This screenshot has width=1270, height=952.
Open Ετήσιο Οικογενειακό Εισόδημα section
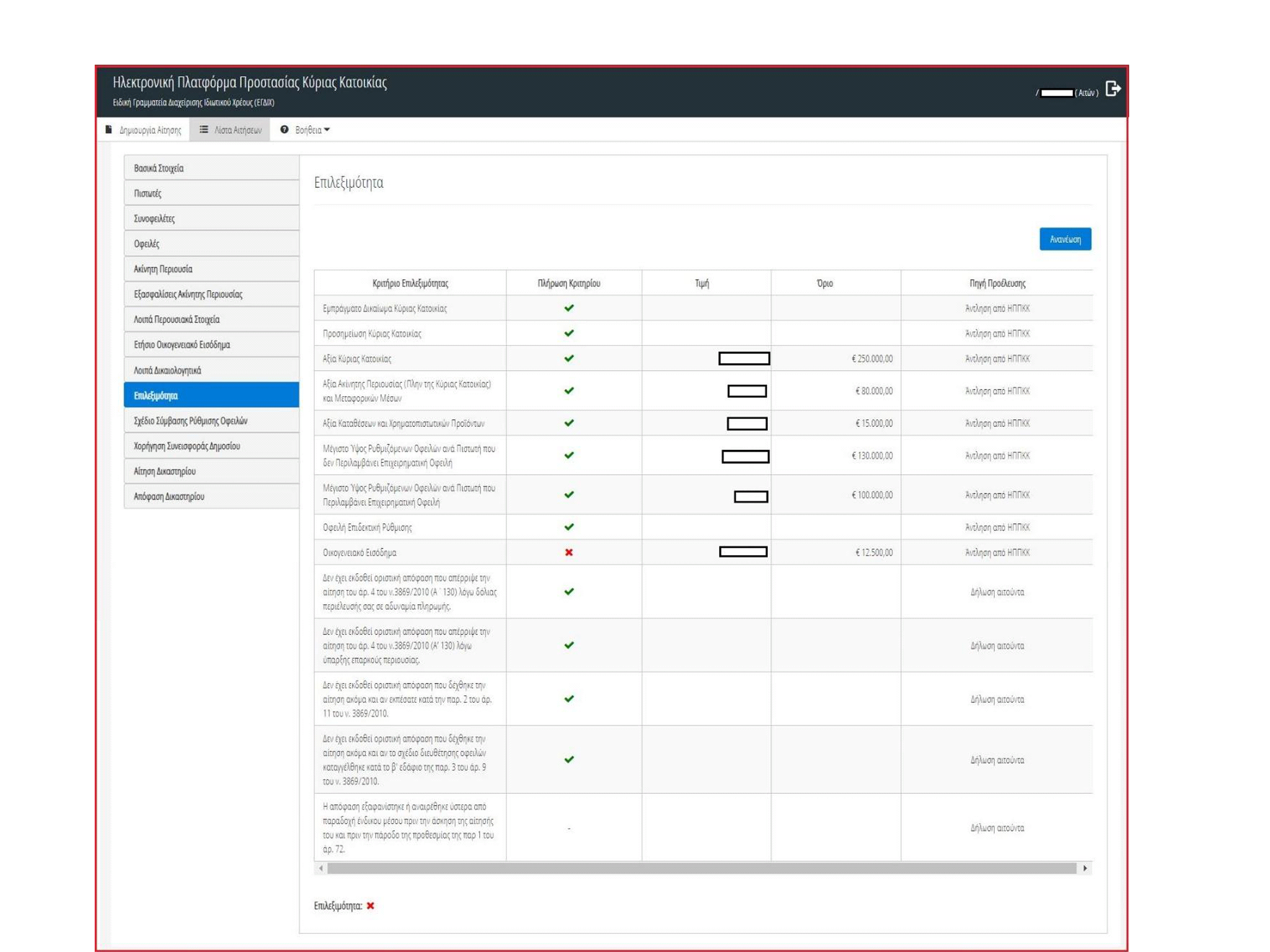click(x=211, y=345)
